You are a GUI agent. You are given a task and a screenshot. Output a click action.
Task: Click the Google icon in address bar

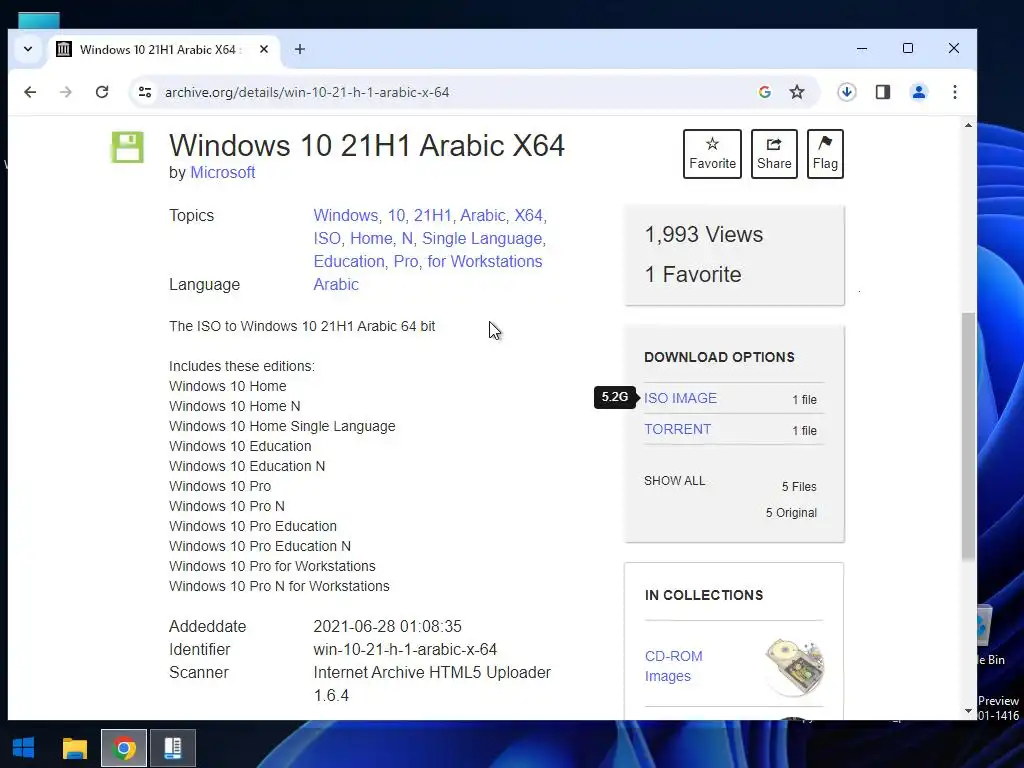765,92
